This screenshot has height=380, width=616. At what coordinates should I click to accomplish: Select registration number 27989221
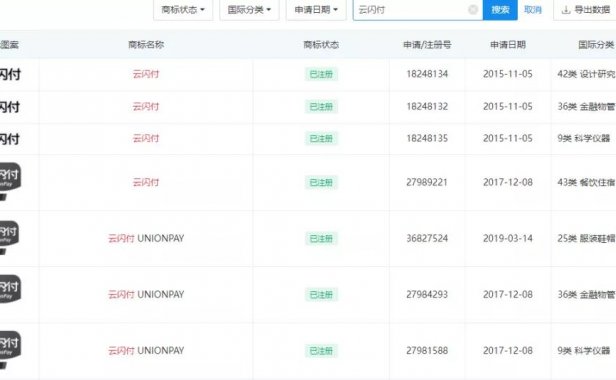427,182
